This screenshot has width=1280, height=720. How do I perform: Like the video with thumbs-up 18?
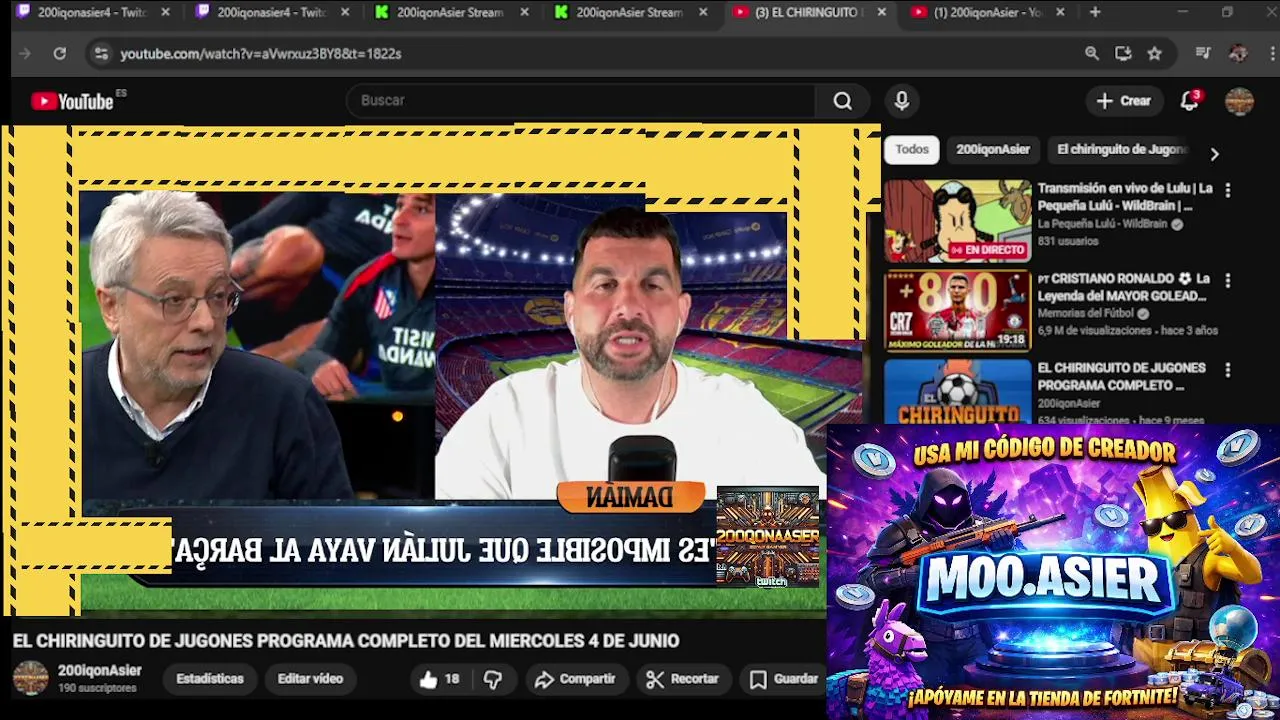439,679
